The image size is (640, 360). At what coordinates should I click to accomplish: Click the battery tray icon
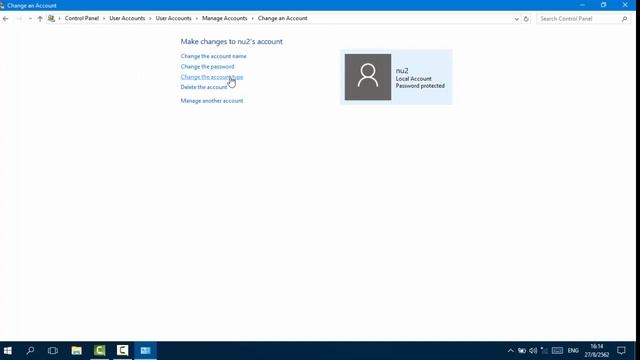[x=522, y=351]
